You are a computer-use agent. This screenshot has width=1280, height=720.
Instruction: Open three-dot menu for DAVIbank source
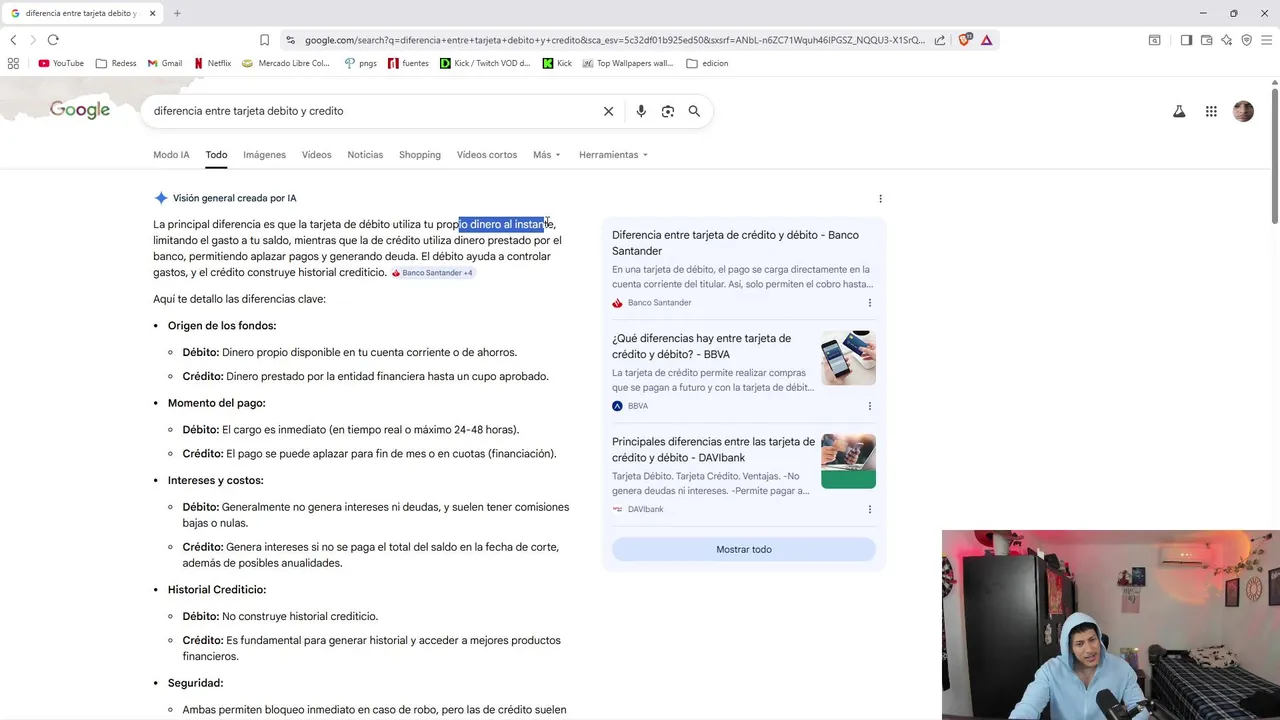[869, 509]
